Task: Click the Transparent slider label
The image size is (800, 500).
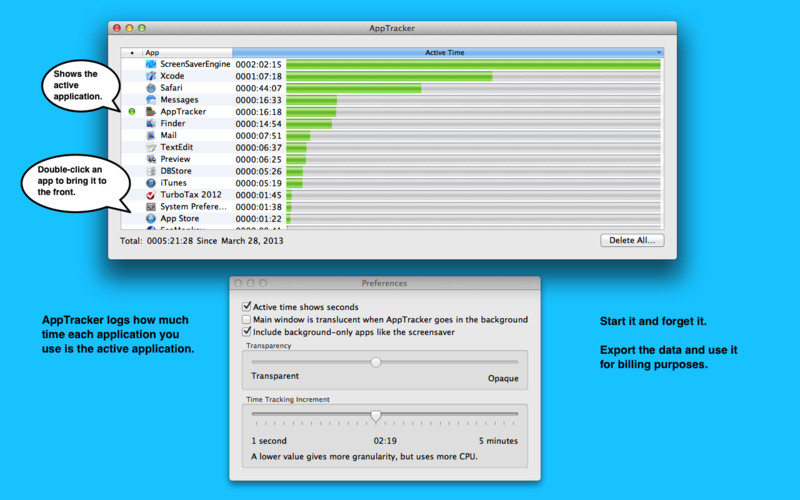Action: [x=275, y=376]
